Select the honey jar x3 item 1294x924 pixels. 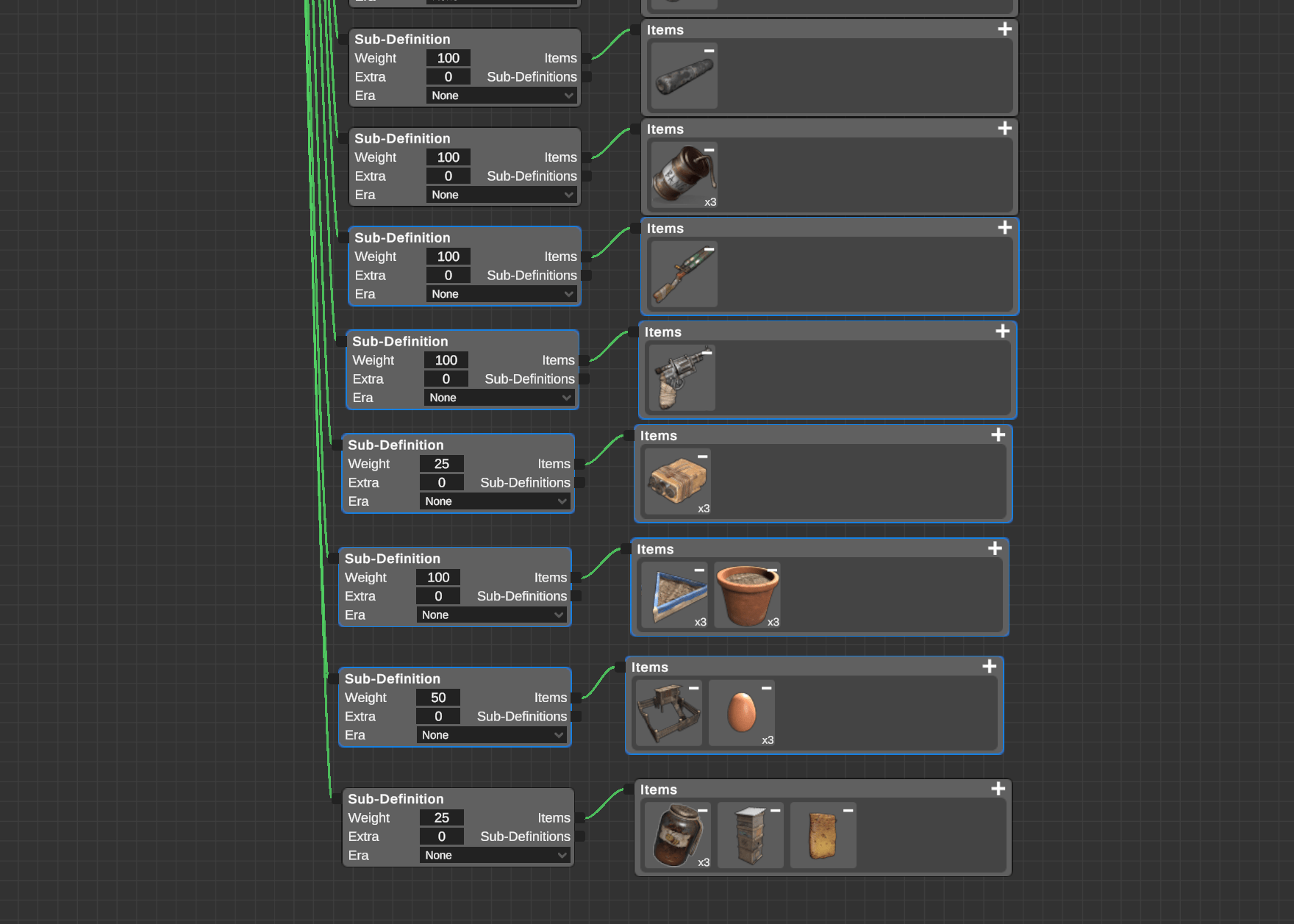click(x=676, y=835)
